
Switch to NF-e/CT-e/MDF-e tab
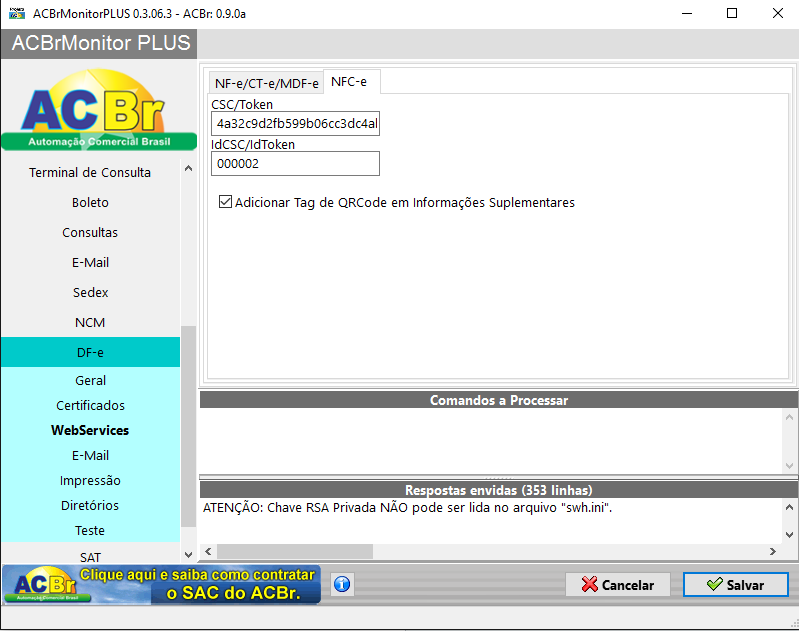pyautogui.click(x=267, y=83)
